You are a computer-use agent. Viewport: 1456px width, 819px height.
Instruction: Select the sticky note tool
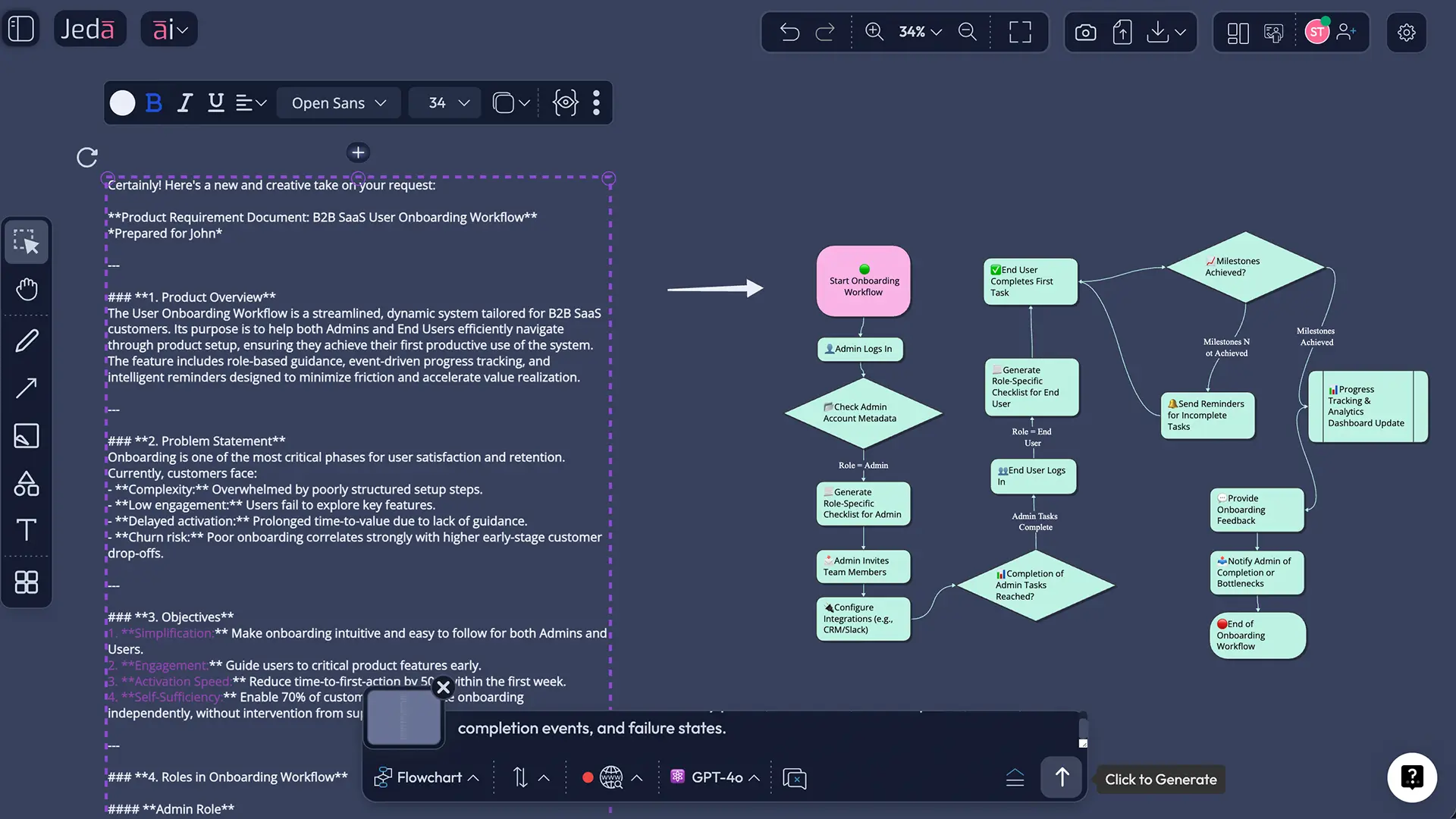[27, 436]
